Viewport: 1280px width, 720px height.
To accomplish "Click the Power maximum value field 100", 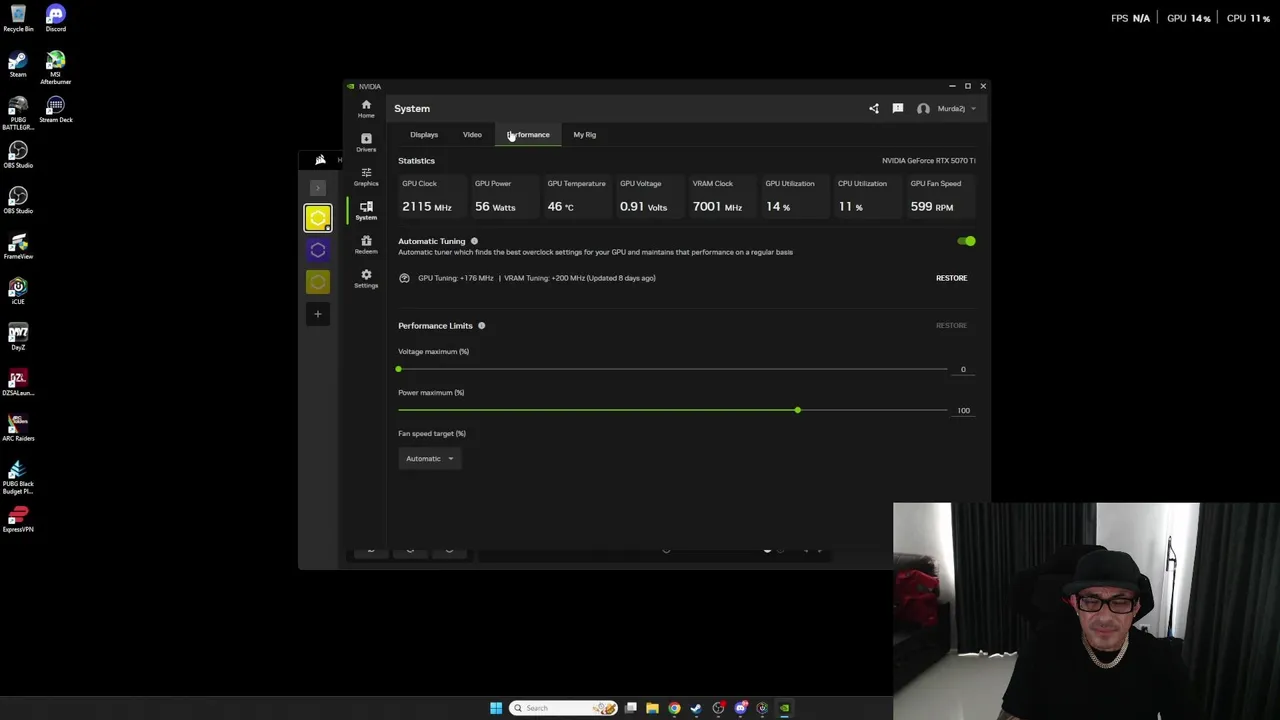I will [x=963, y=410].
